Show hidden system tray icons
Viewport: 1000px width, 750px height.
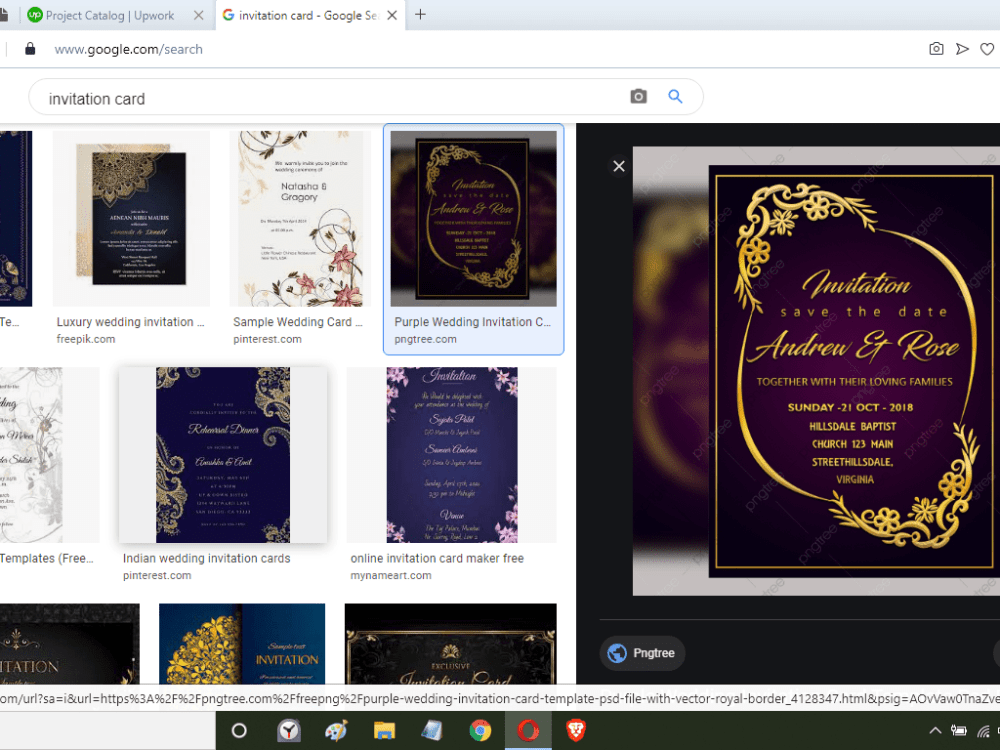point(935,731)
